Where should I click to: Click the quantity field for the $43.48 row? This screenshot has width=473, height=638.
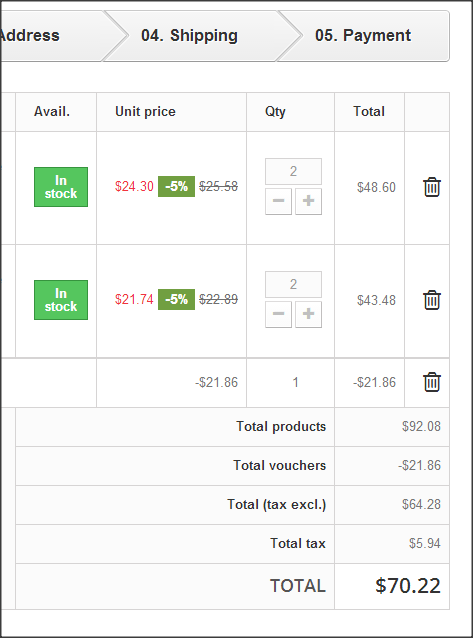point(293,284)
